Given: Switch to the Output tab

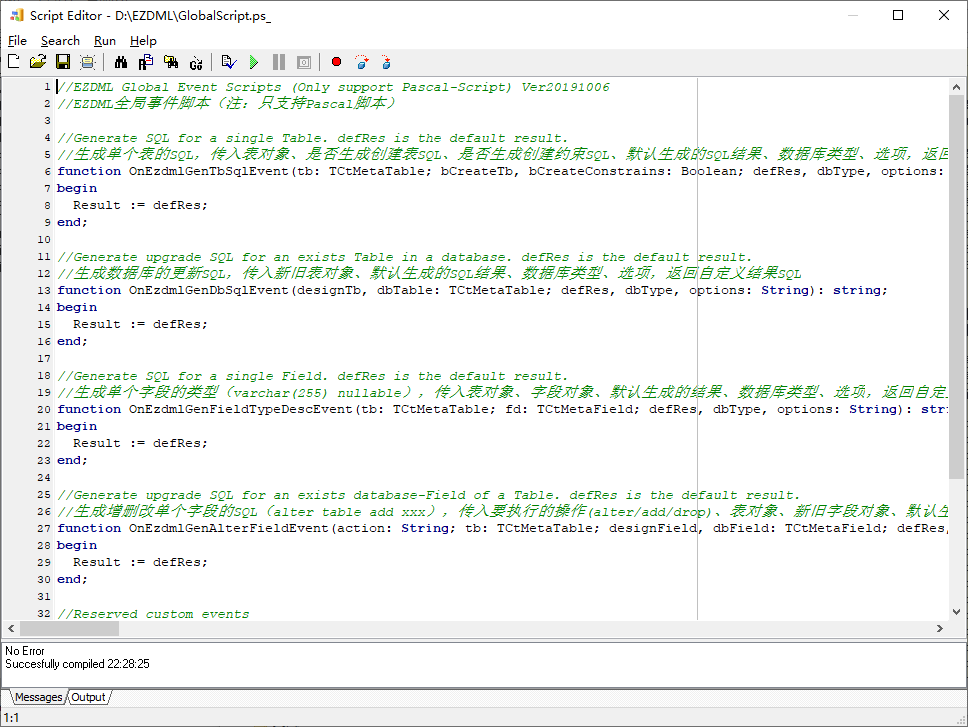Looking at the screenshot, I should 88,697.
